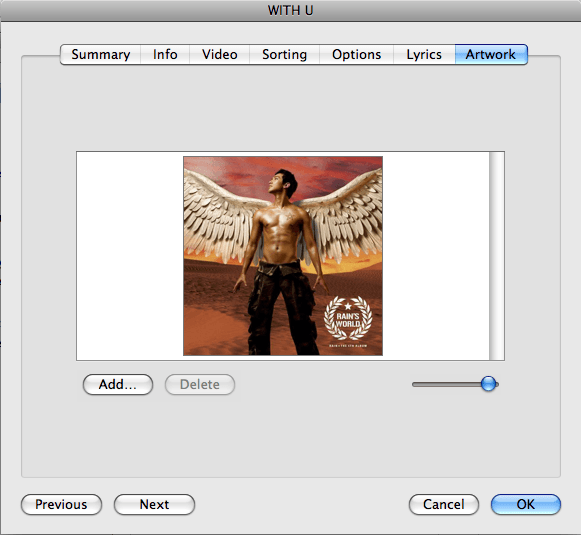
Task: Open the Options tab
Action: pos(356,54)
